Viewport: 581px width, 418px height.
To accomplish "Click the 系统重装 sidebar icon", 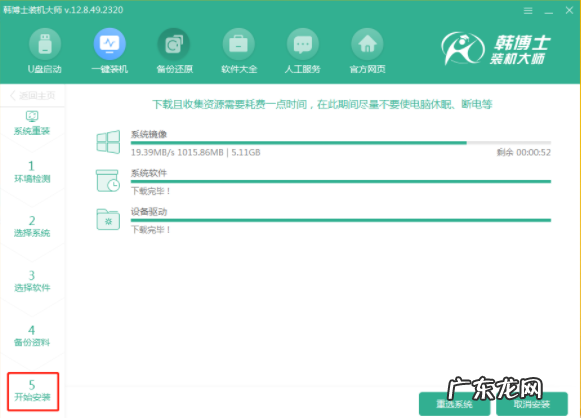I will click(x=32, y=116).
